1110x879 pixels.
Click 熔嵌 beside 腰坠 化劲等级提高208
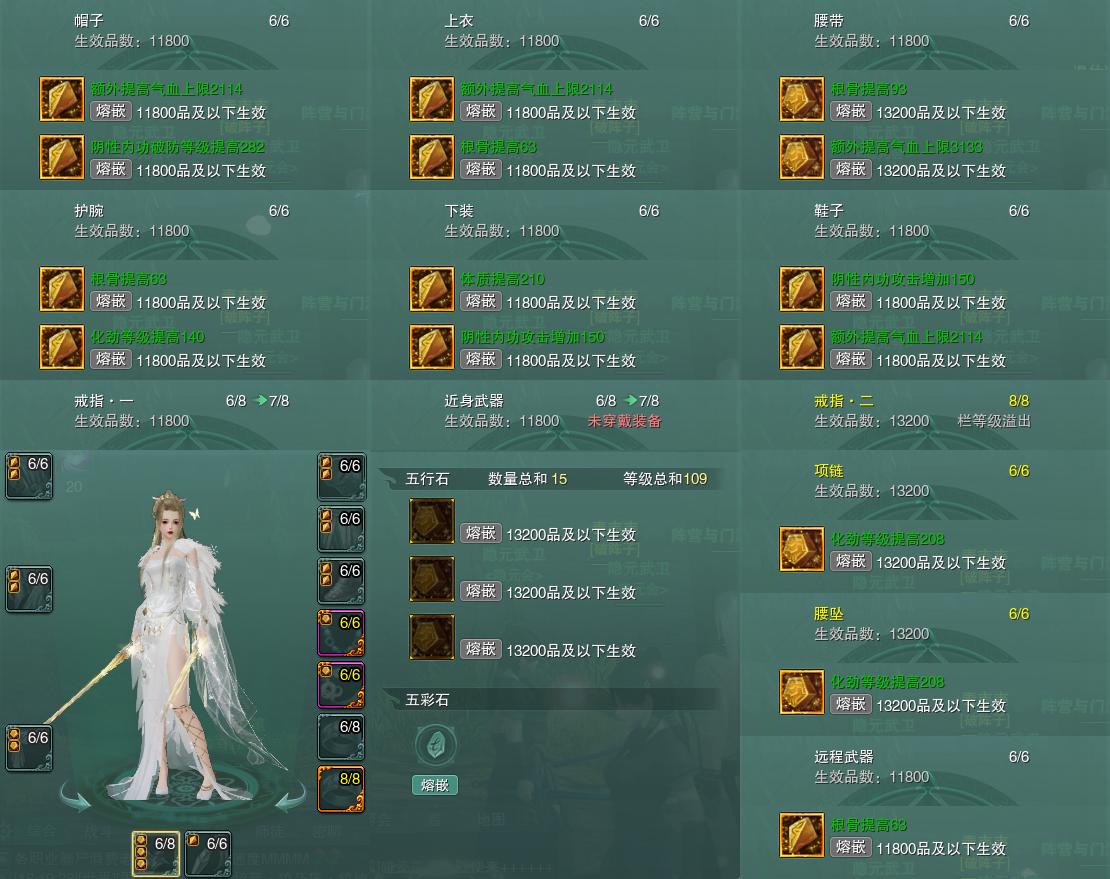pyautogui.click(x=850, y=704)
